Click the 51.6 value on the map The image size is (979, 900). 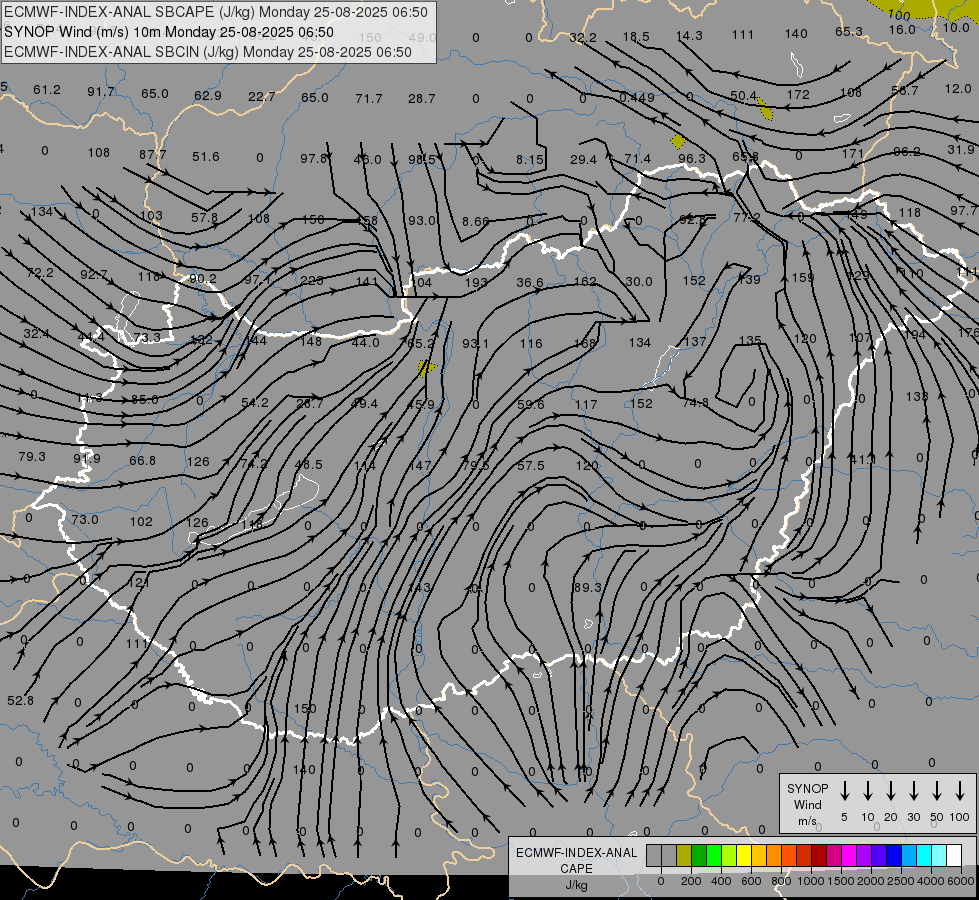205,157
